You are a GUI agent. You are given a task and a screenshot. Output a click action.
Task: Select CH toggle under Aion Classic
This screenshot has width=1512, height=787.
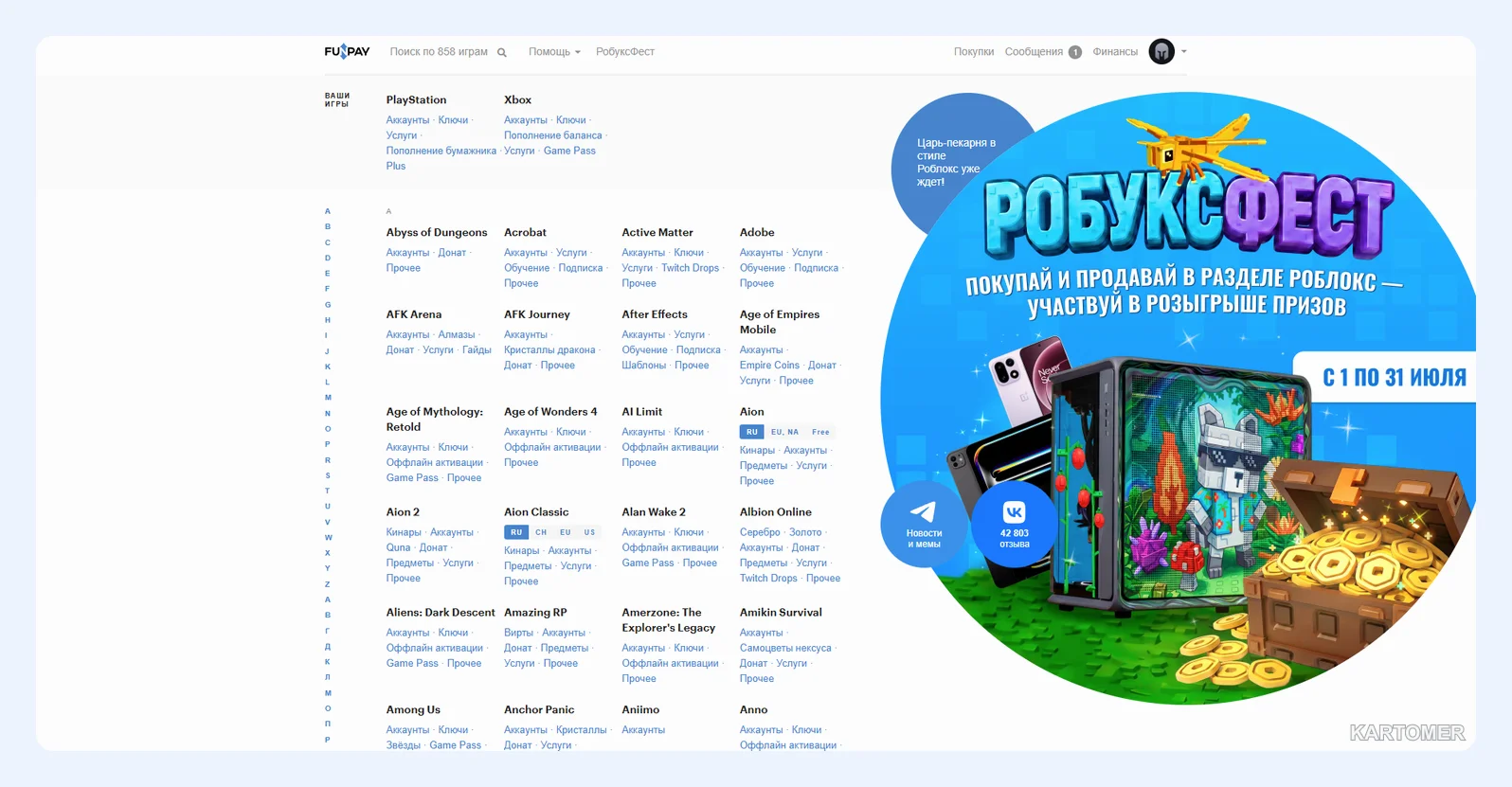click(x=541, y=532)
